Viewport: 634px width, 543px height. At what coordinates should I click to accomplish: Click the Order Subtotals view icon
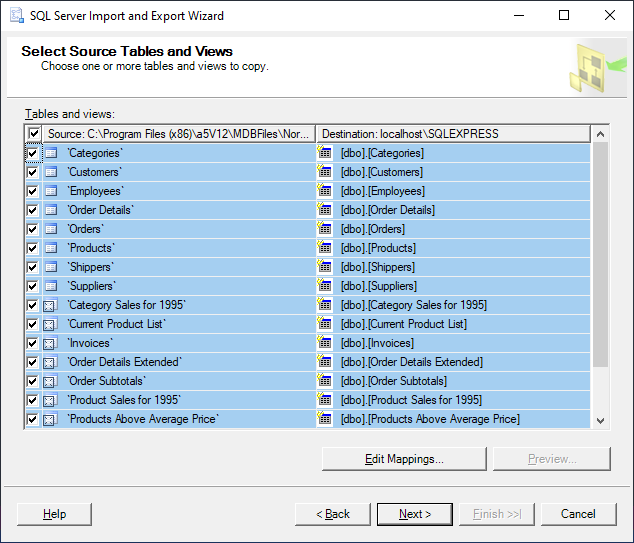pyautogui.click(x=51, y=381)
